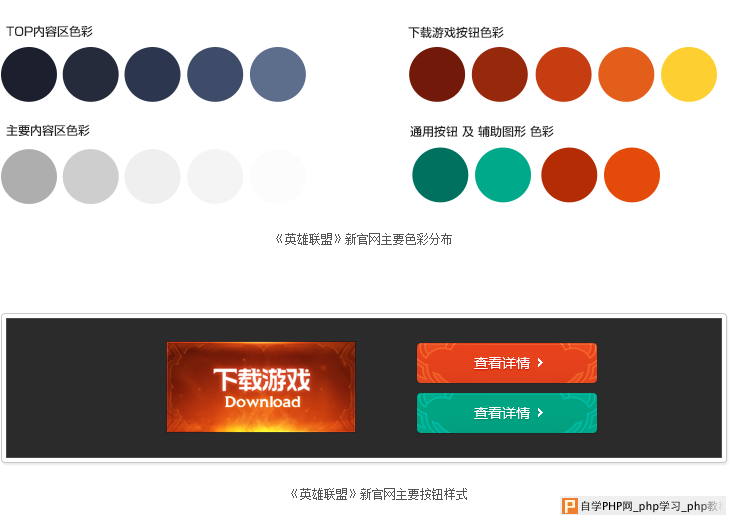This screenshot has width=731, height=520.
Task: Click the chevron arrow on red 查看详情 button
Action: pyautogui.click(x=540, y=362)
